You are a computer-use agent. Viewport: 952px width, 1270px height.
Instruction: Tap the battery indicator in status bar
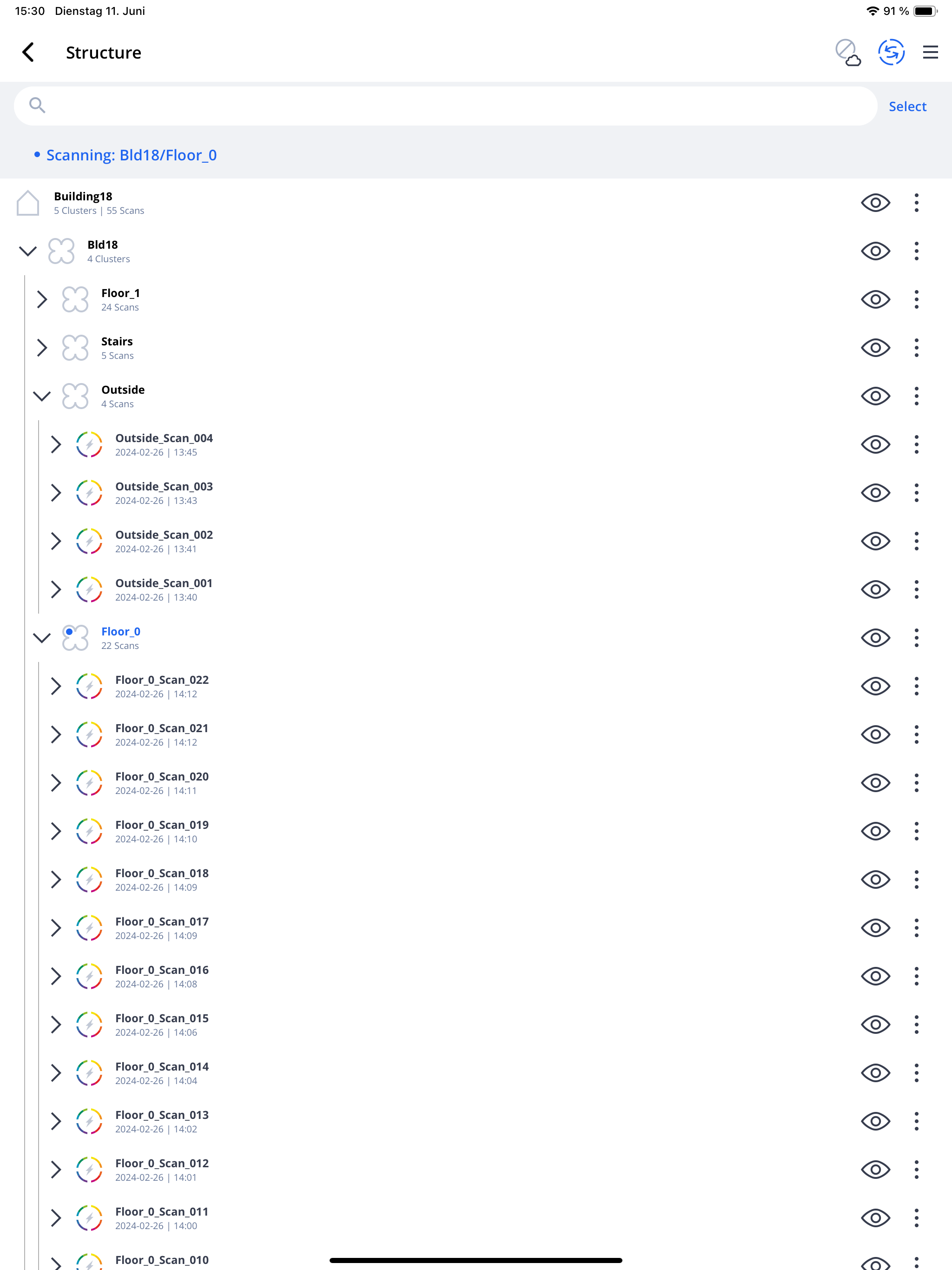click(x=925, y=11)
